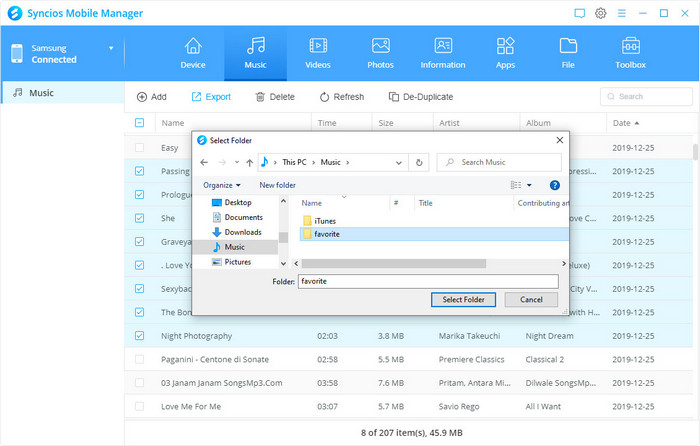Click Music in the address path

(330, 162)
